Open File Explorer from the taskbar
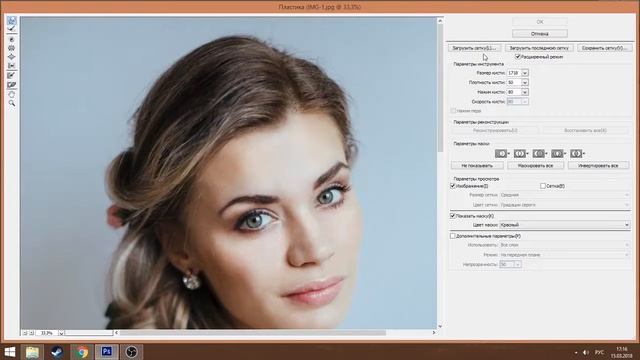640x360 pixels. pos(32,352)
